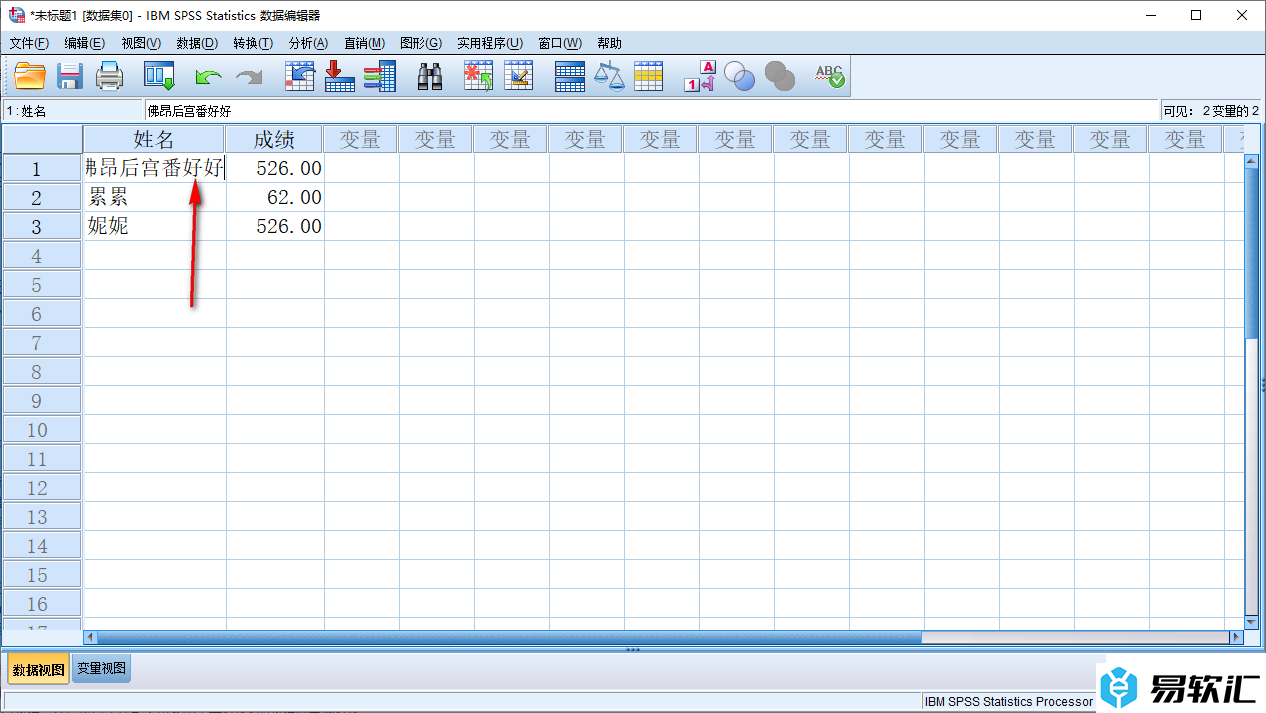Open the Split File tool
The width and height of the screenshot is (1266, 713).
point(570,76)
